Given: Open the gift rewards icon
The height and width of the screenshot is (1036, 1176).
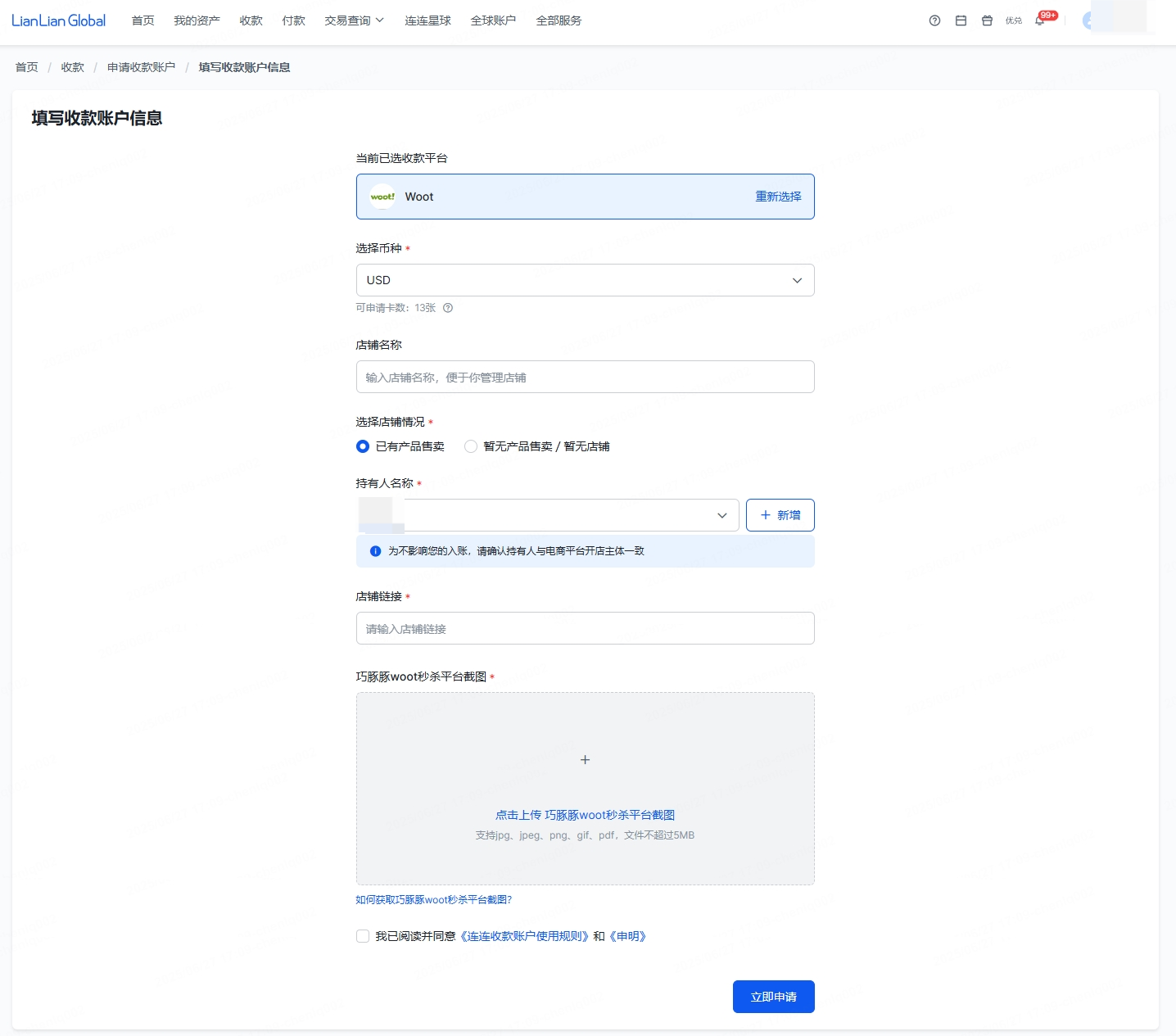Looking at the screenshot, I should click(x=987, y=20).
